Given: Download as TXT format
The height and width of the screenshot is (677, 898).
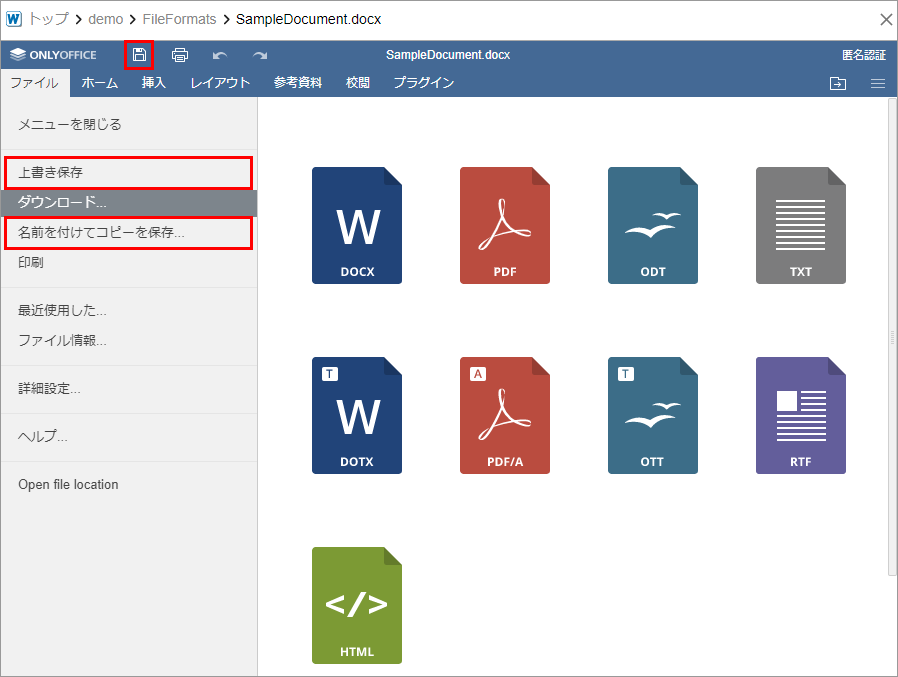Looking at the screenshot, I should coord(801,225).
